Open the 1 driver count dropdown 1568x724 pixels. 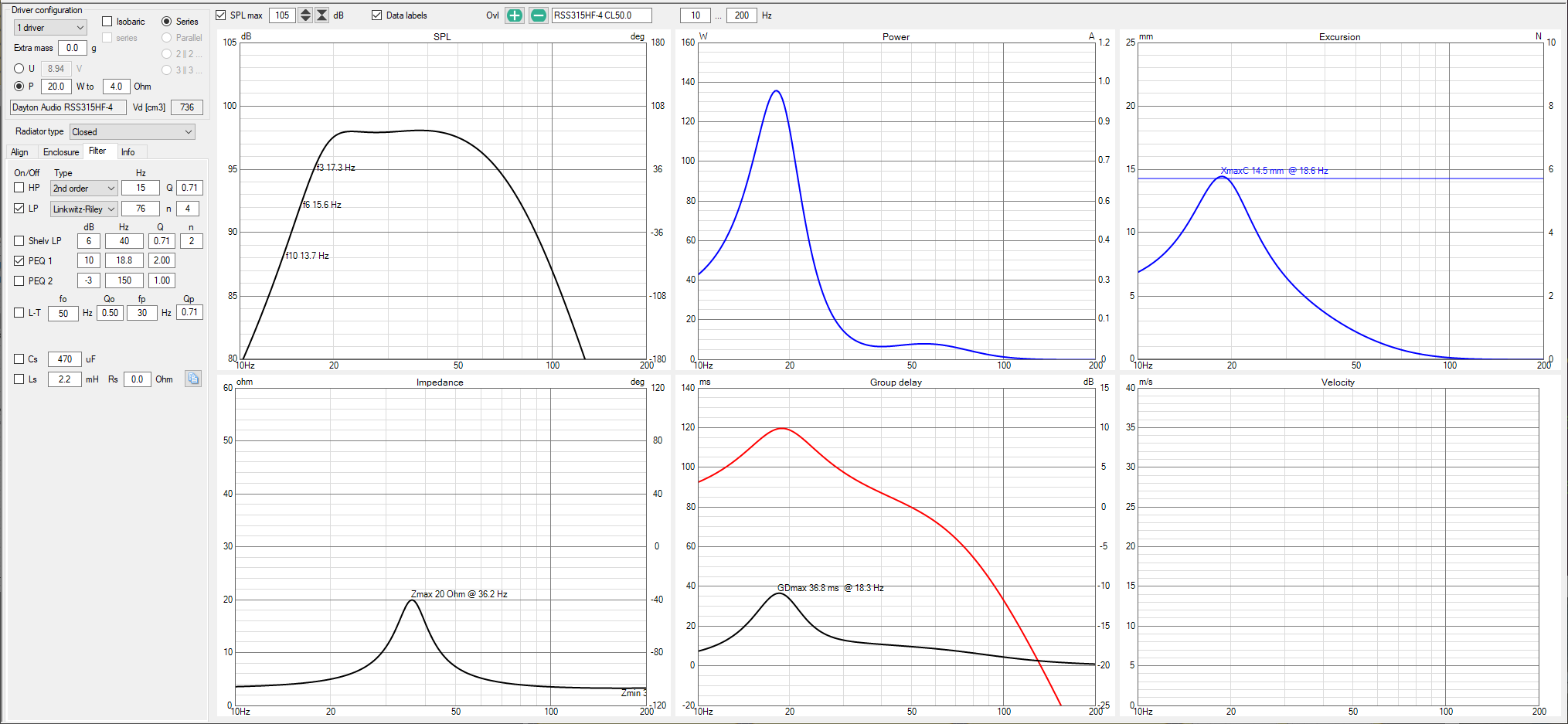click(50, 28)
